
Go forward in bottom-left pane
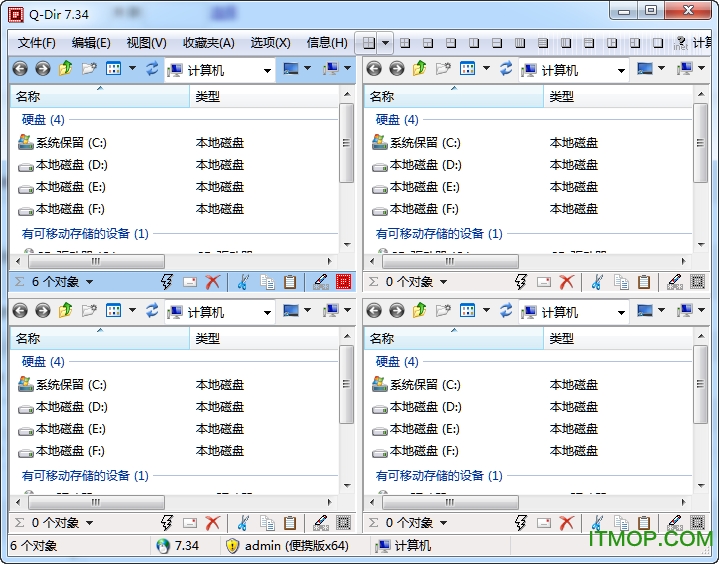coord(43,311)
